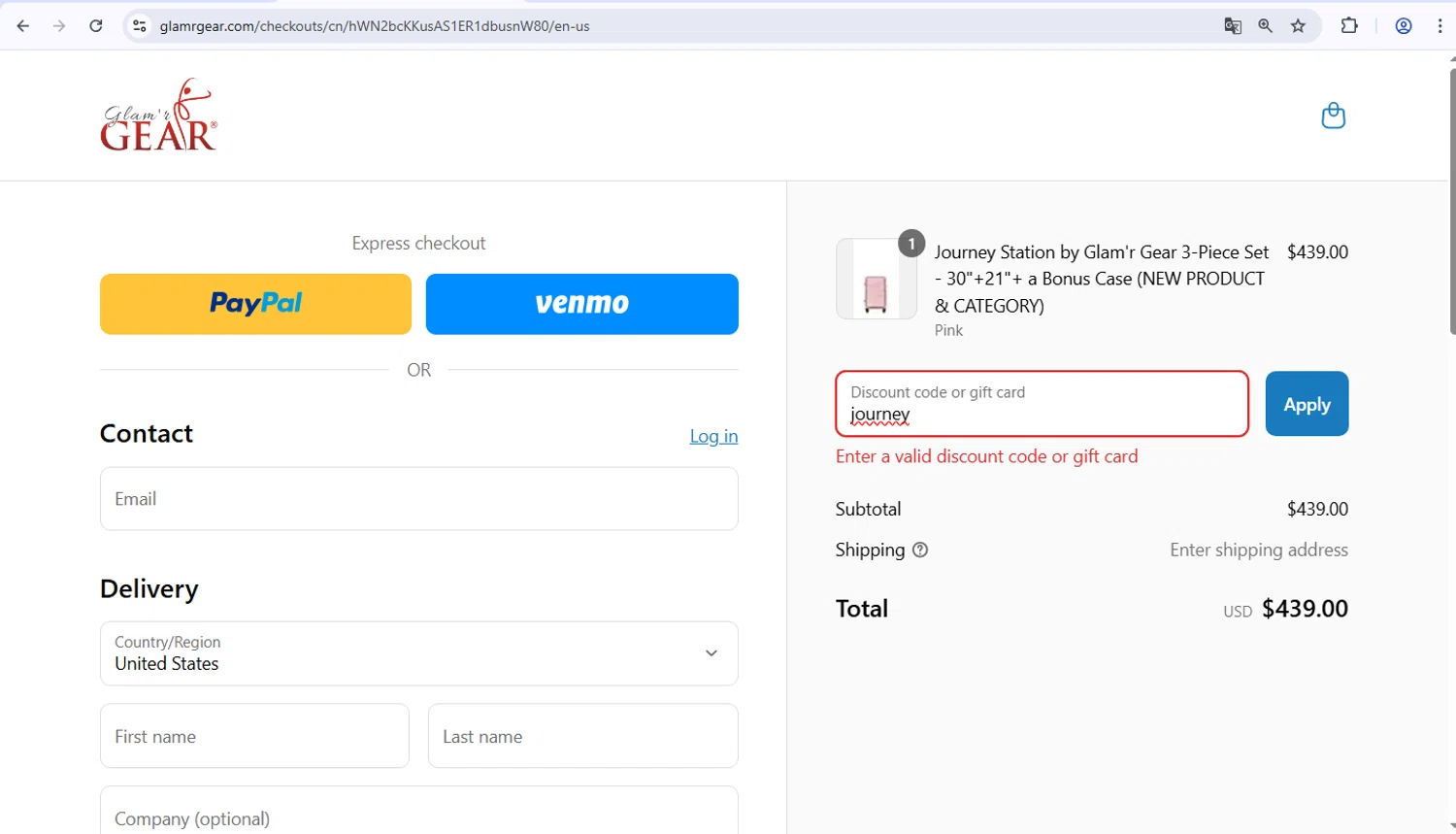Open the Chrome three-dot menu

(1439, 26)
